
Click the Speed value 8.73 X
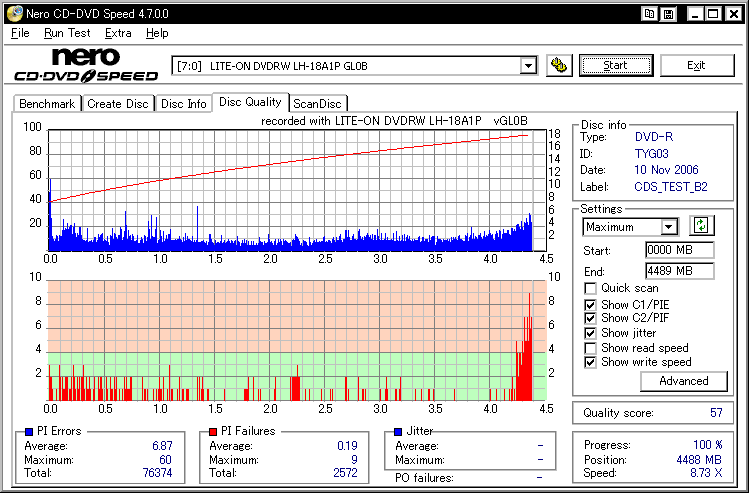[704, 473]
